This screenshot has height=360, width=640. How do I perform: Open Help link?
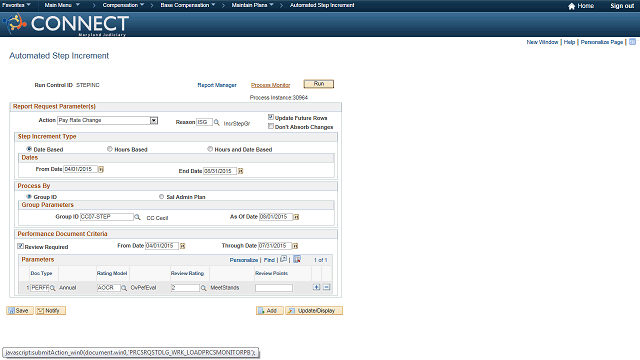tap(569, 42)
